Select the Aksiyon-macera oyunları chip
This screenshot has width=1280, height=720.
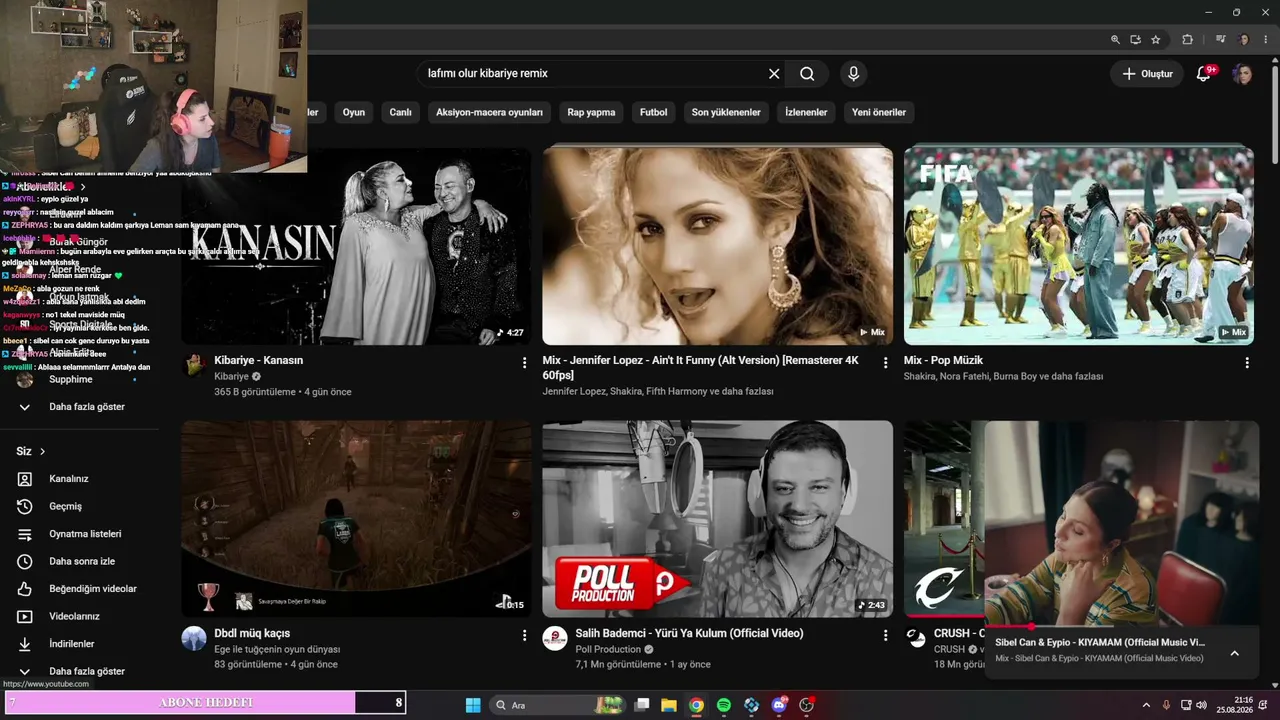coord(489,112)
